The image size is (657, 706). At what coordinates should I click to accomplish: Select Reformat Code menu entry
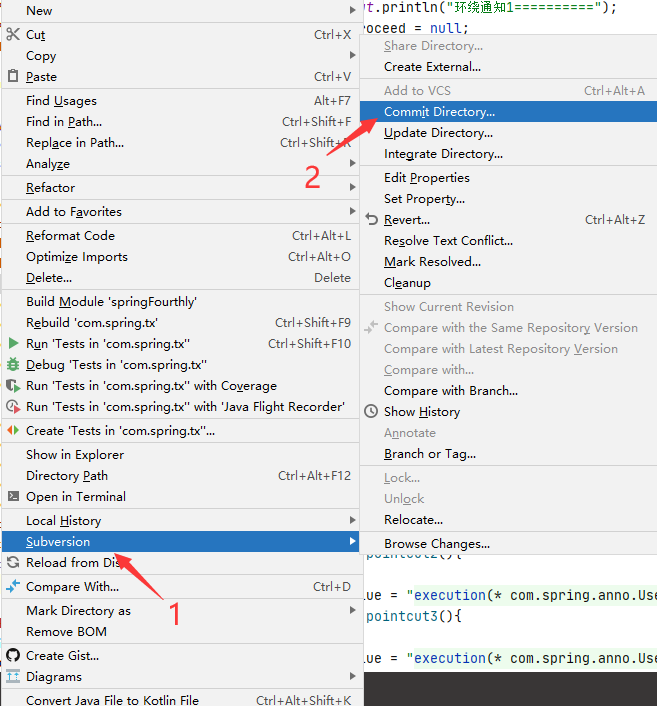[181, 235]
